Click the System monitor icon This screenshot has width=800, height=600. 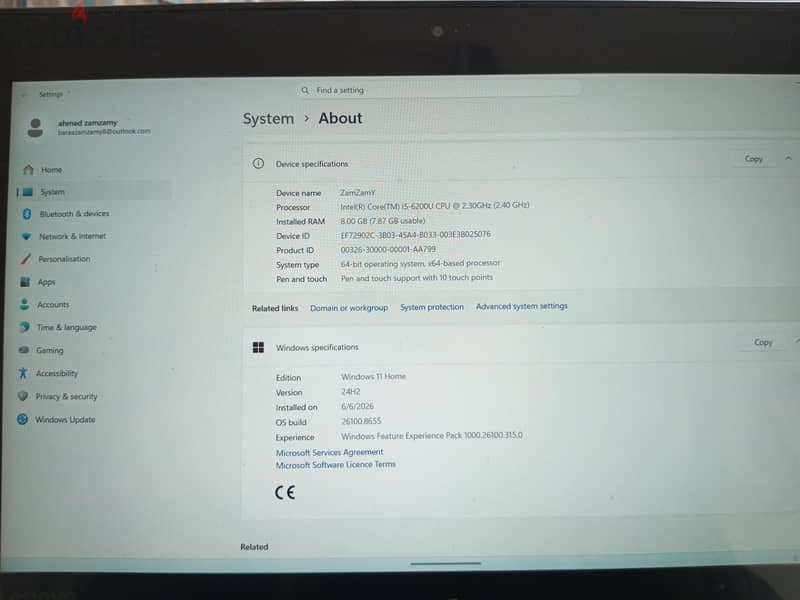28,192
